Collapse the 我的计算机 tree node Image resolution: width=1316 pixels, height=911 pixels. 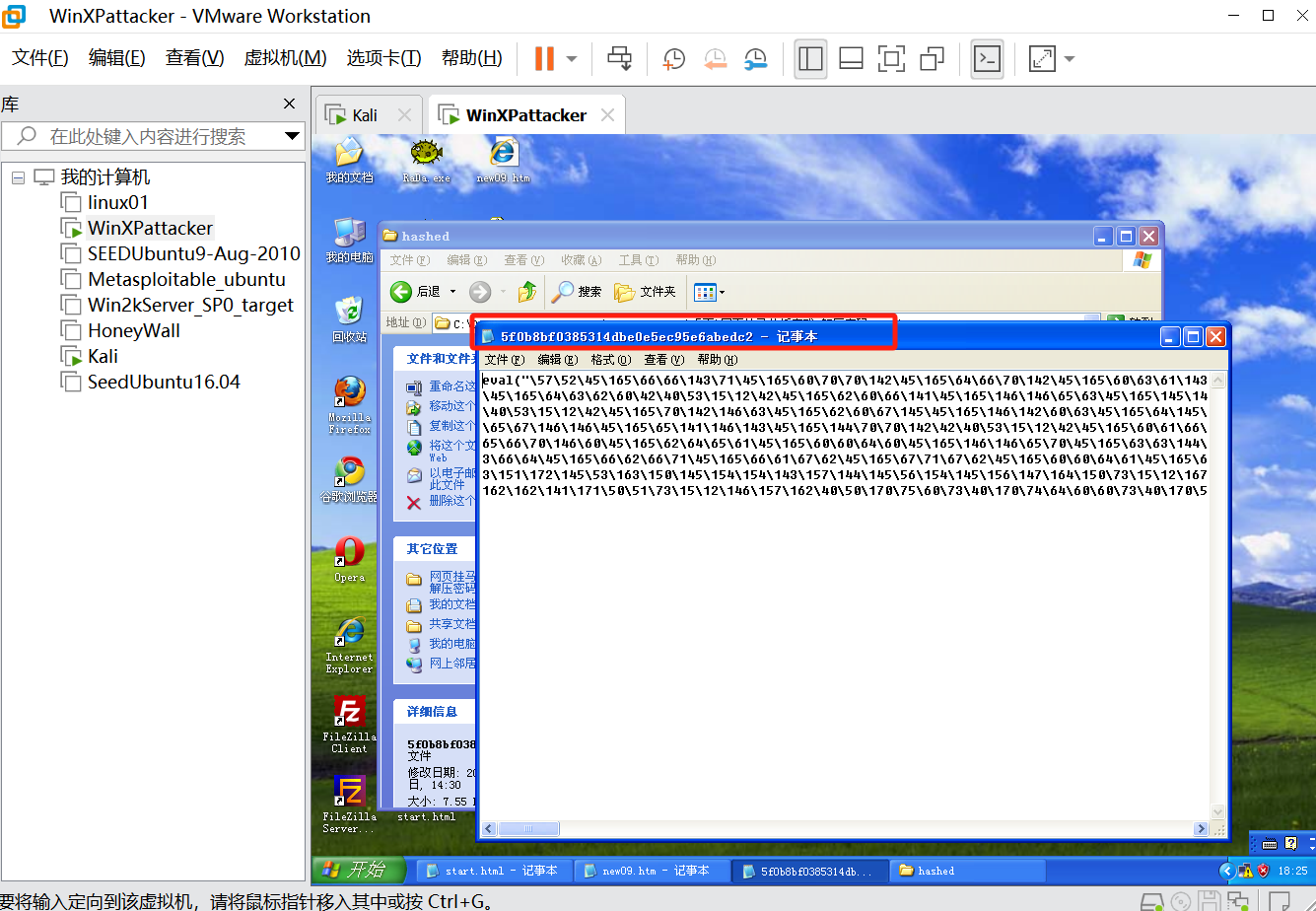coord(18,177)
